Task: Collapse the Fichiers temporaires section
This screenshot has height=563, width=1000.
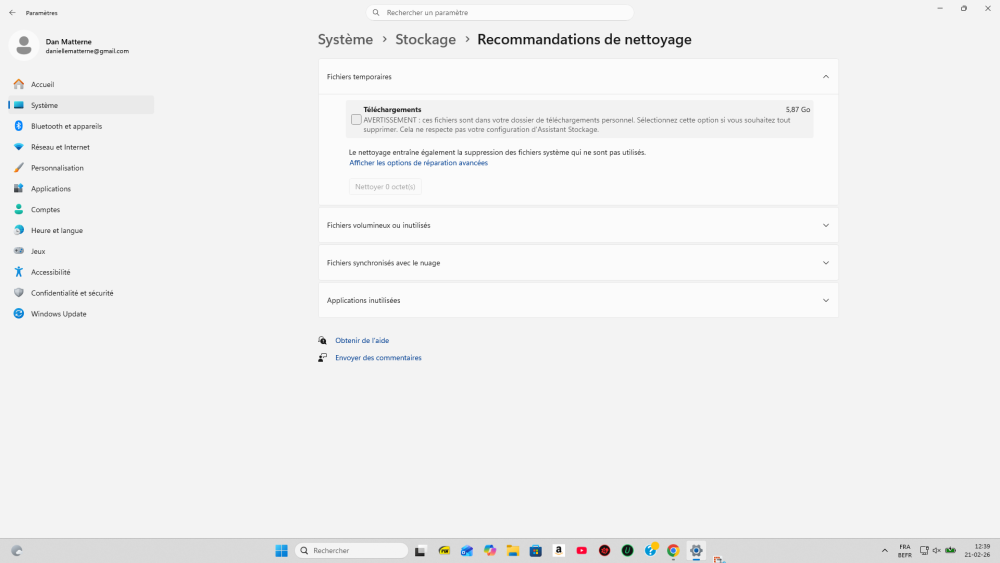Action: pos(825,77)
